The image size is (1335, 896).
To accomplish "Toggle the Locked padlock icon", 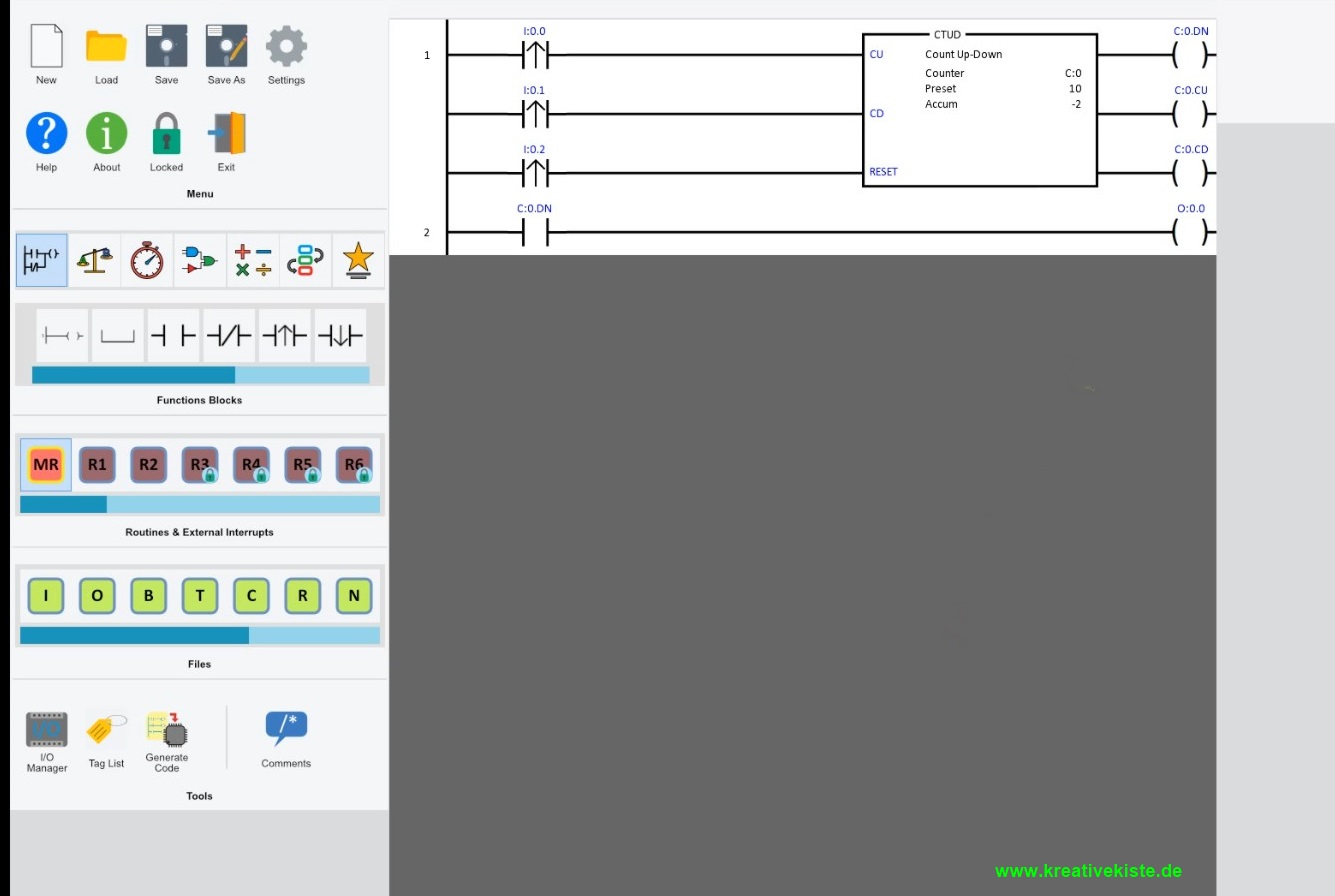I will (166, 134).
